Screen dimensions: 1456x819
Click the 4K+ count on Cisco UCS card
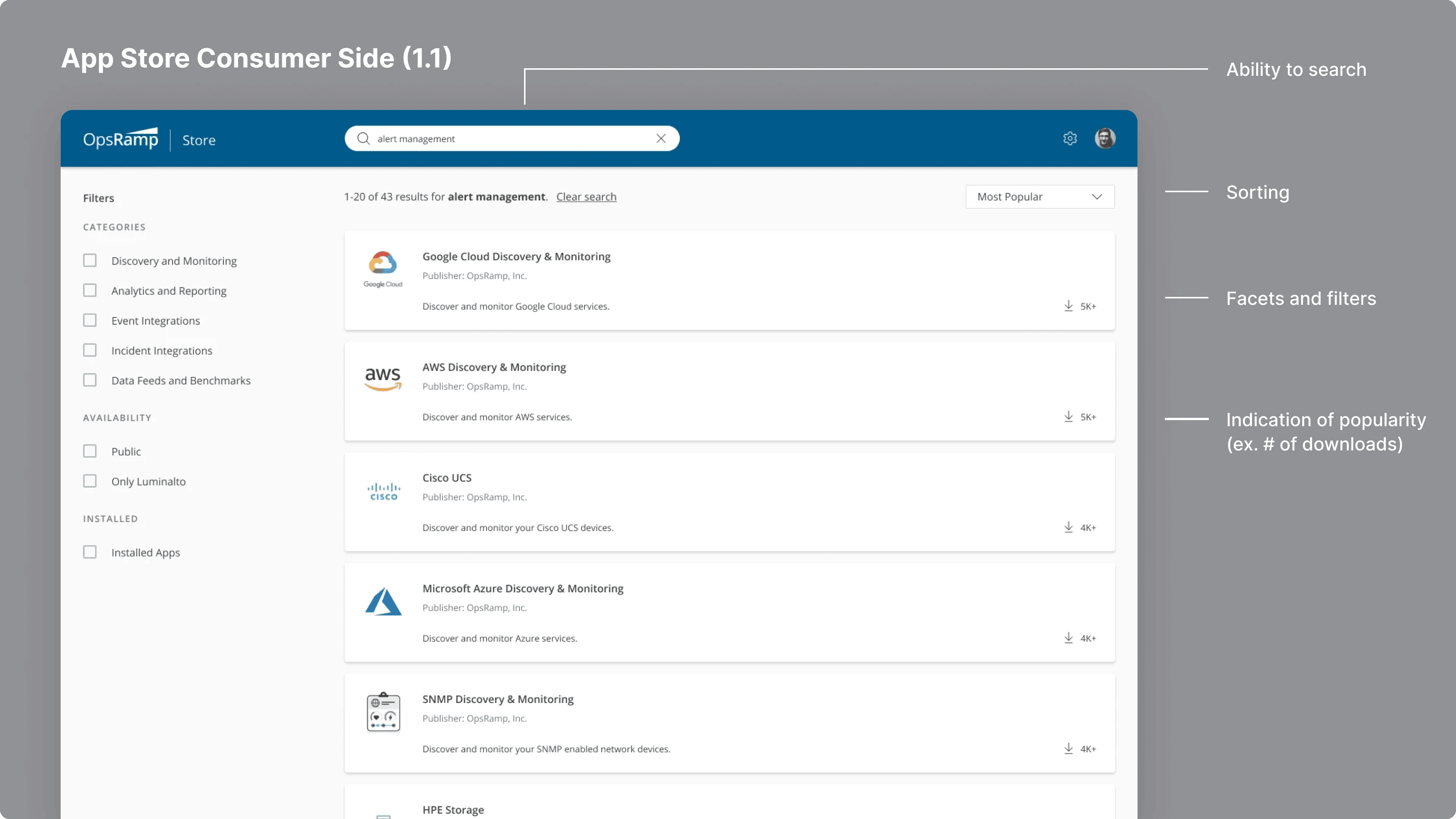[1088, 528]
